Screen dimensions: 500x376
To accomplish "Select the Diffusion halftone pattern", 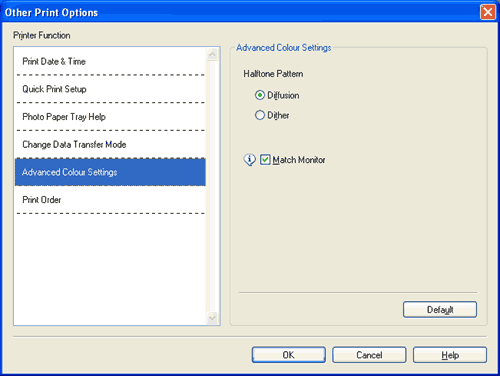I will click(260, 95).
